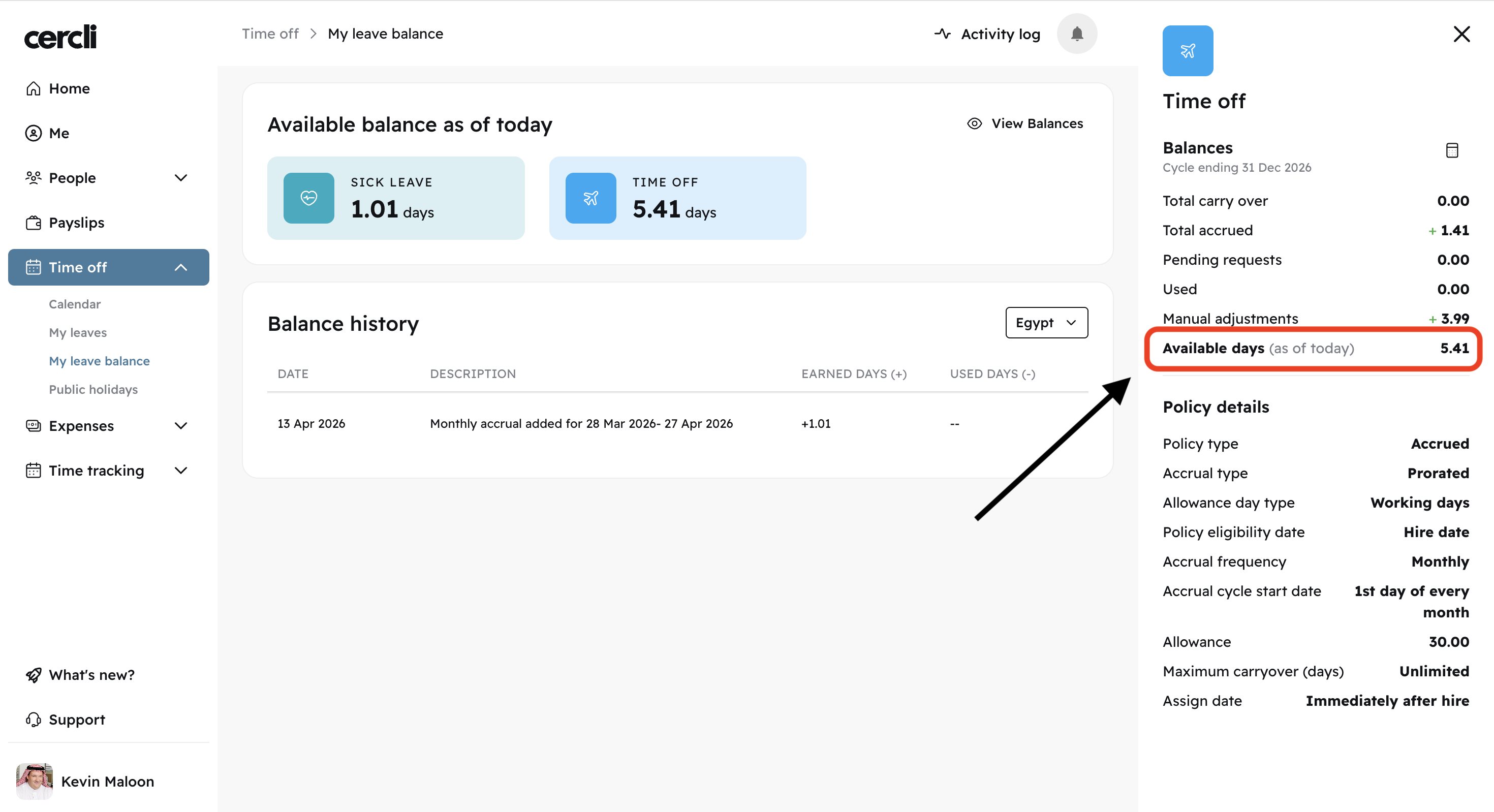
Task: Expand the People menu chevron
Action: tap(181, 178)
